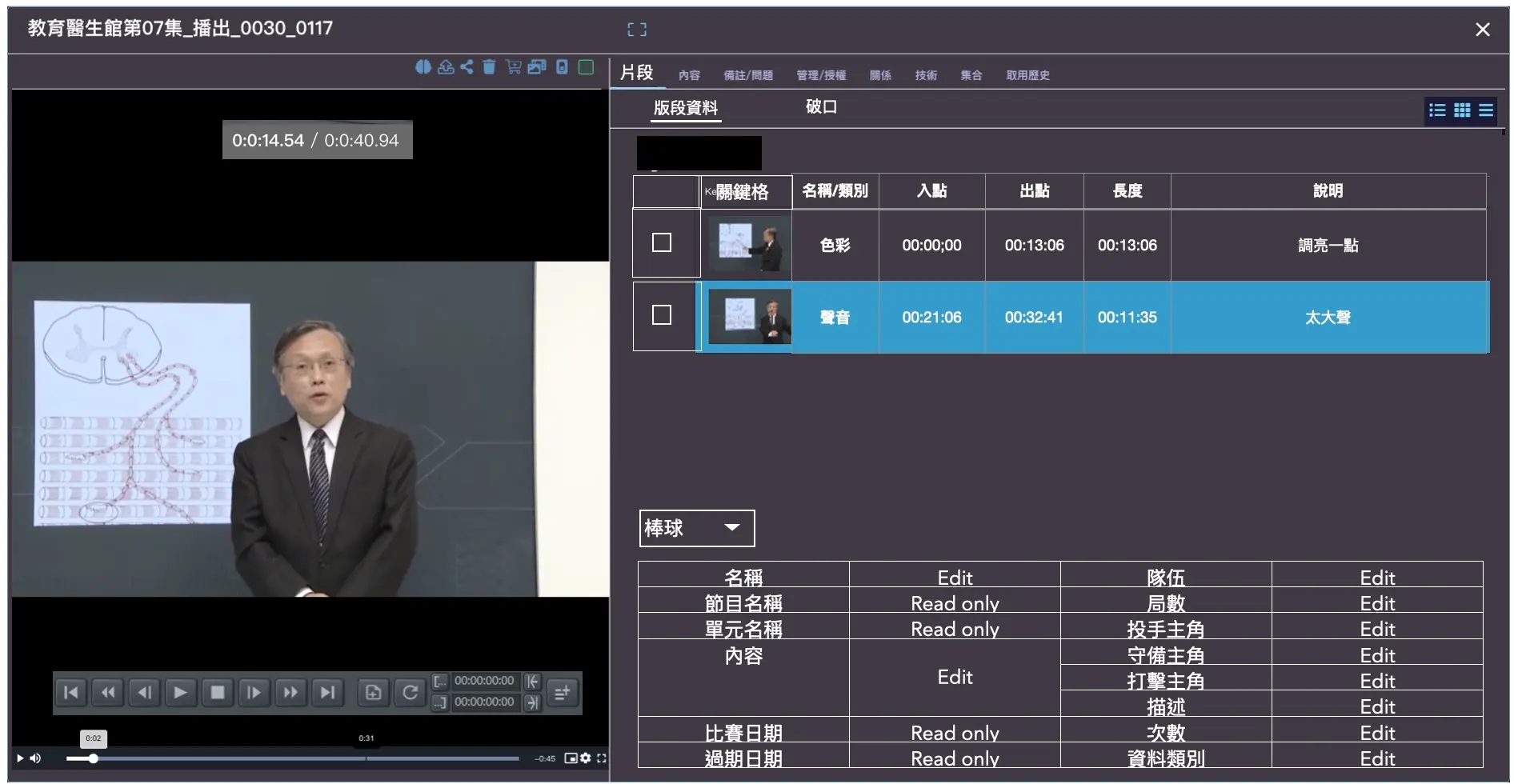Open the player settings gear
Screen dimensions: 1514x784
coord(586,758)
